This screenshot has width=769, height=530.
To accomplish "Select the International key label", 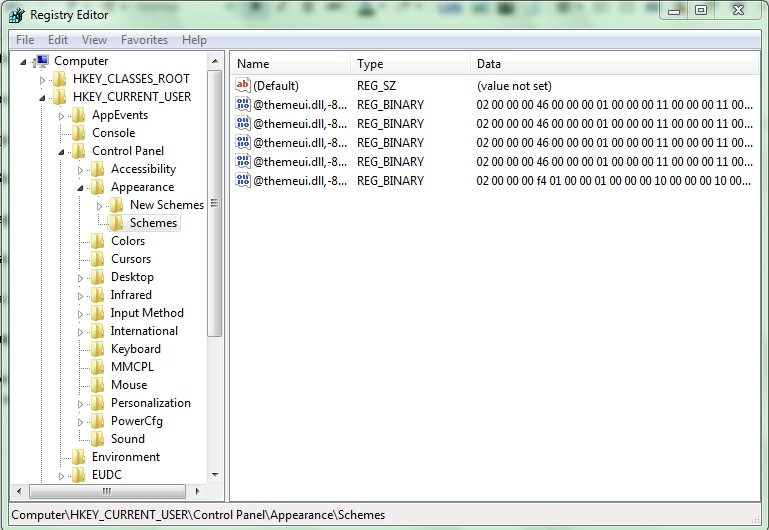I will (144, 331).
